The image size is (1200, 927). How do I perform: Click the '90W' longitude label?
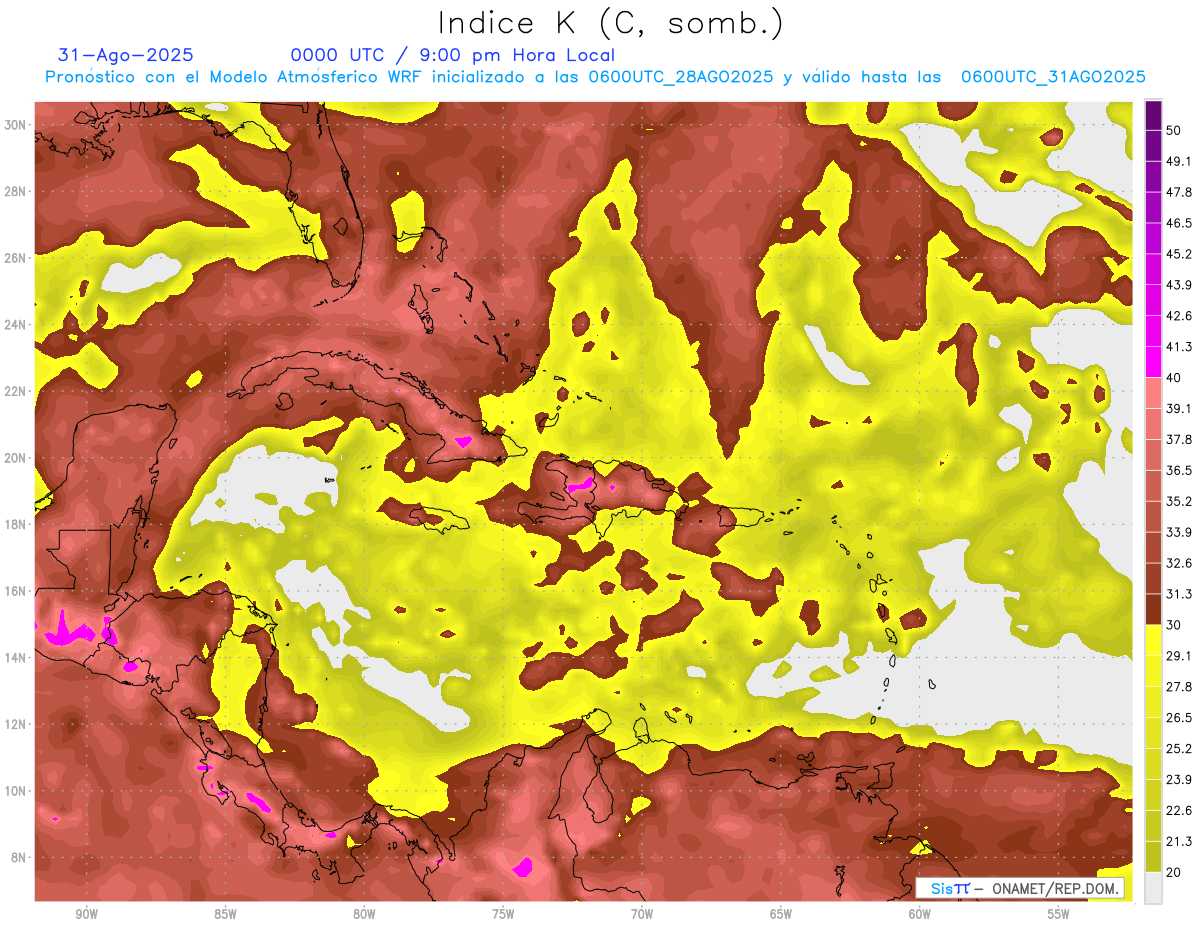87,914
